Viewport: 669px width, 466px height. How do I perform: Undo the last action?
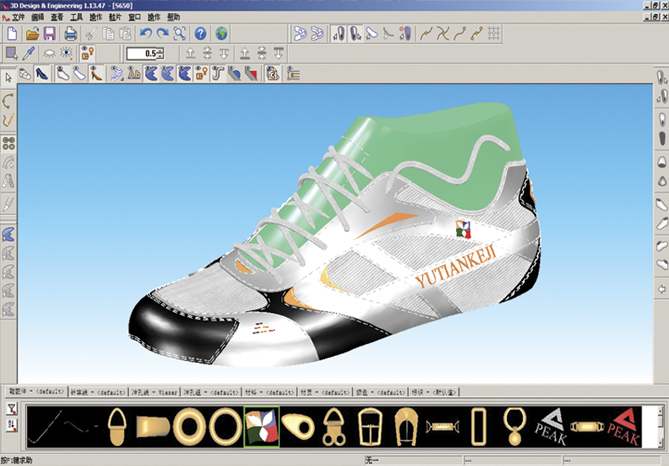pyautogui.click(x=146, y=33)
